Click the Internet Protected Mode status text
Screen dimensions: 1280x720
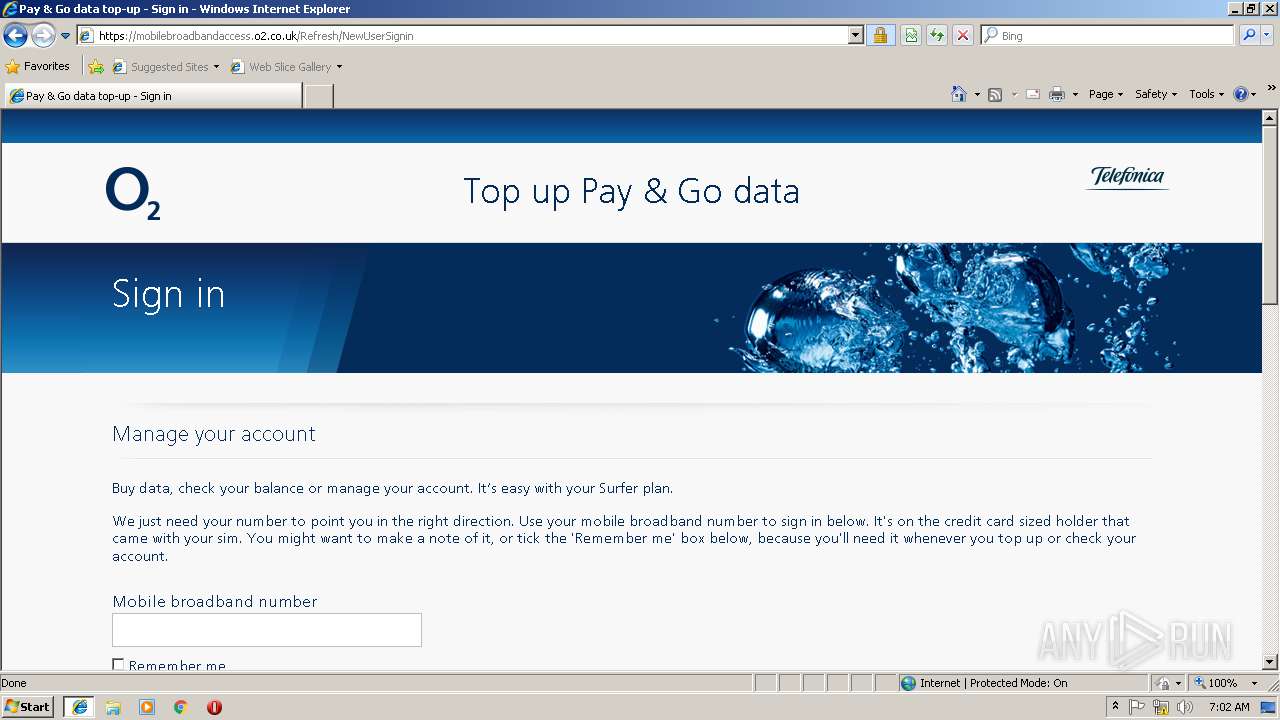(993, 683)
